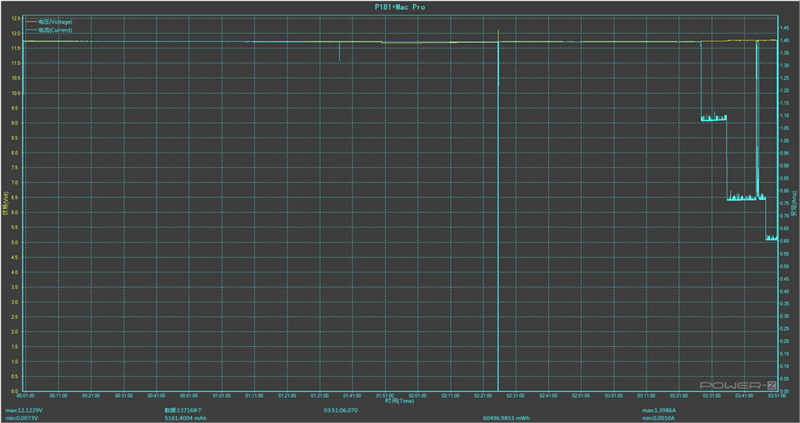
Task: Click the 12.5 voltage tick label
Action: tap(16, 18)
